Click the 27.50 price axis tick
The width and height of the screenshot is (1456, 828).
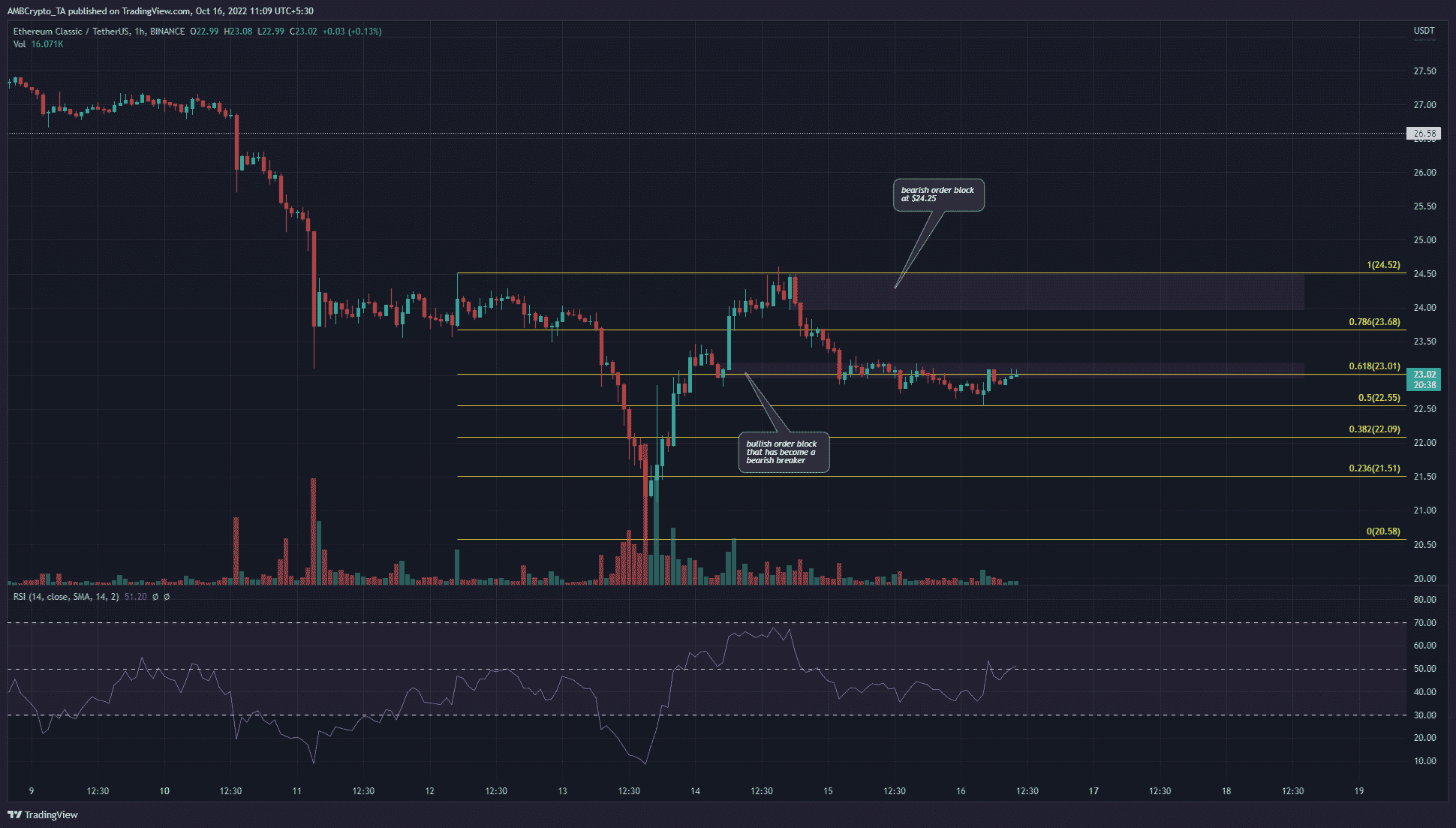(x=1424, y=71)
